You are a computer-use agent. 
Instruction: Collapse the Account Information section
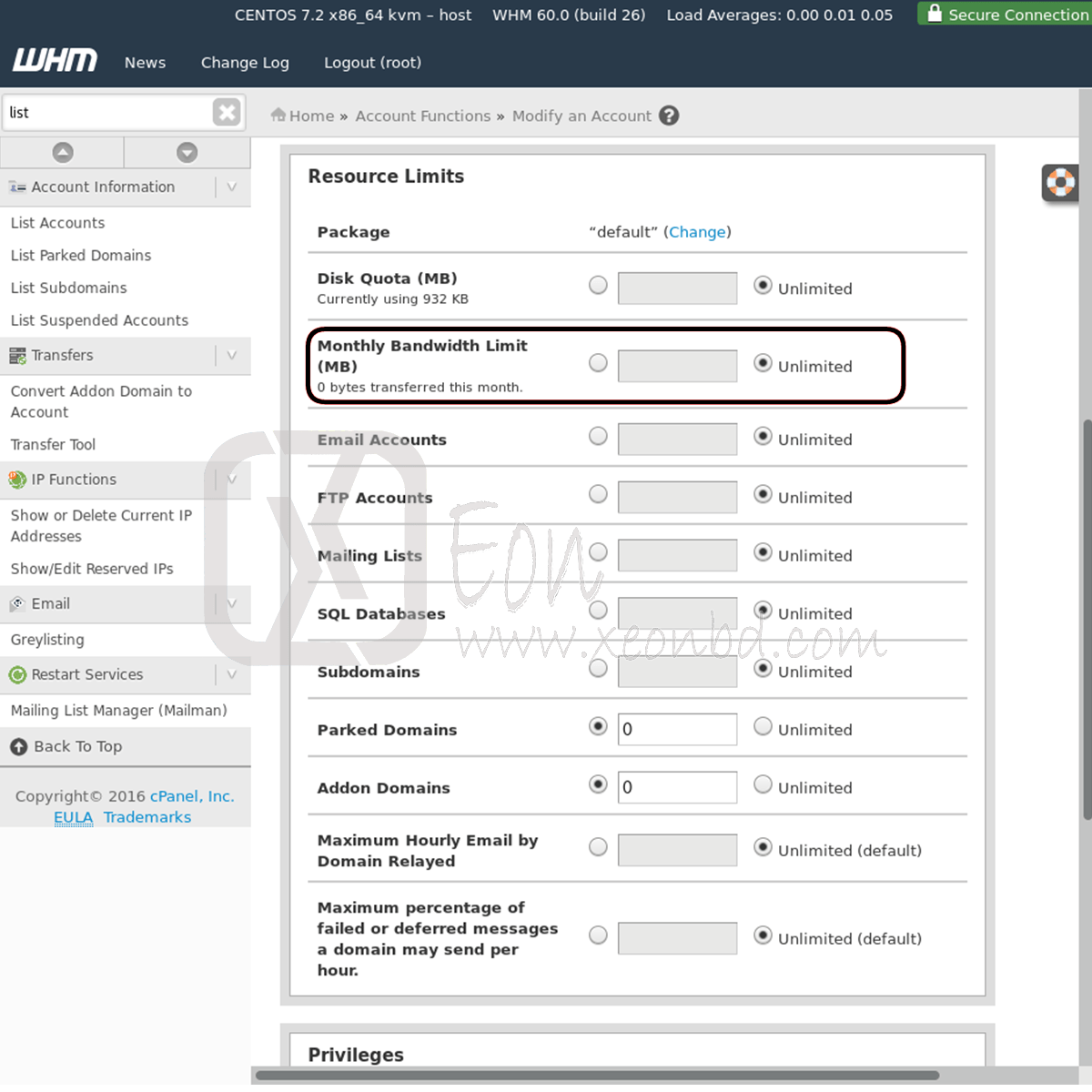(x=232, y=187)
